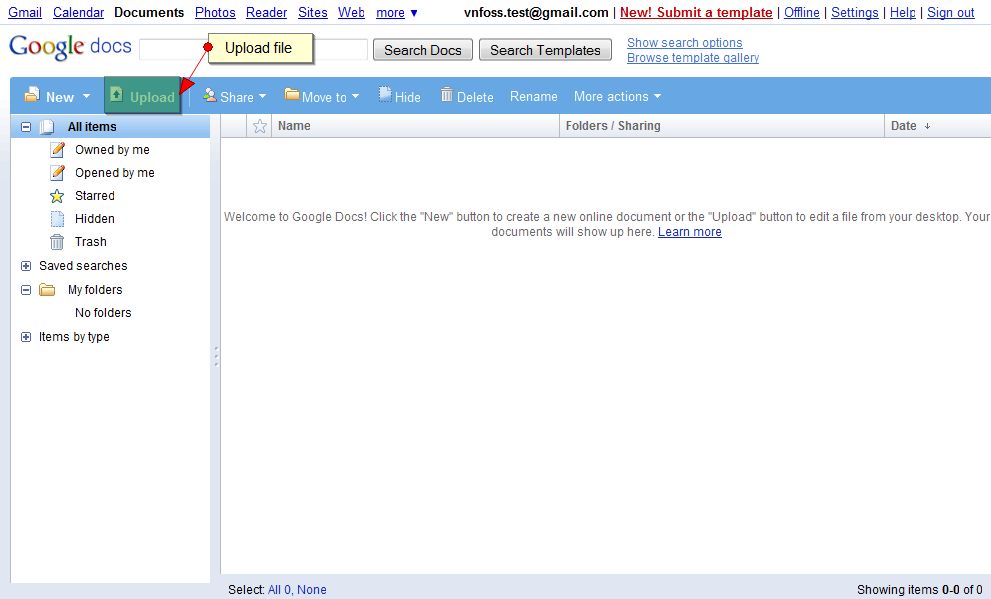Click the New document icon in toolbar

32,95
